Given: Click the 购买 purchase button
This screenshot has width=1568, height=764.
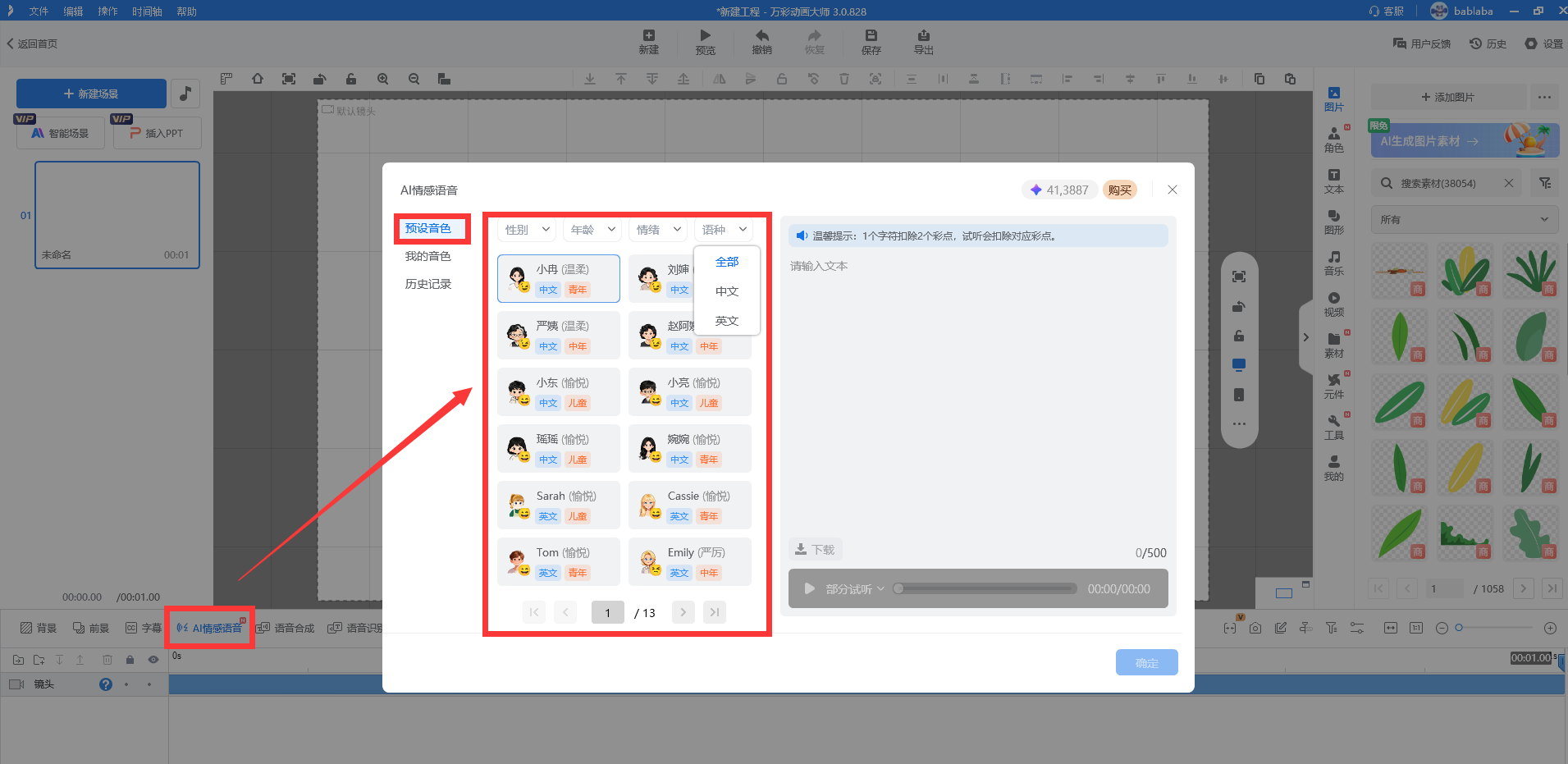Looking at the screenshot, I should pos(1119,190).
